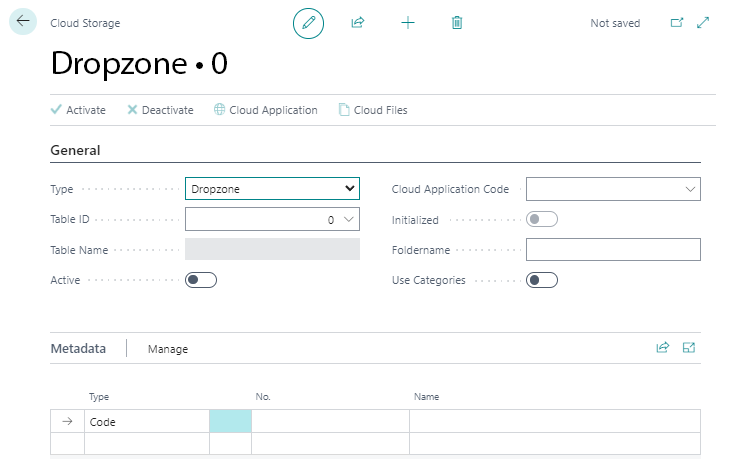The width and height of the screenshot is (749, 459).
Task: Expand page with diagonal arrows icon
Action: pyautogui.click(x=703, y=22)
